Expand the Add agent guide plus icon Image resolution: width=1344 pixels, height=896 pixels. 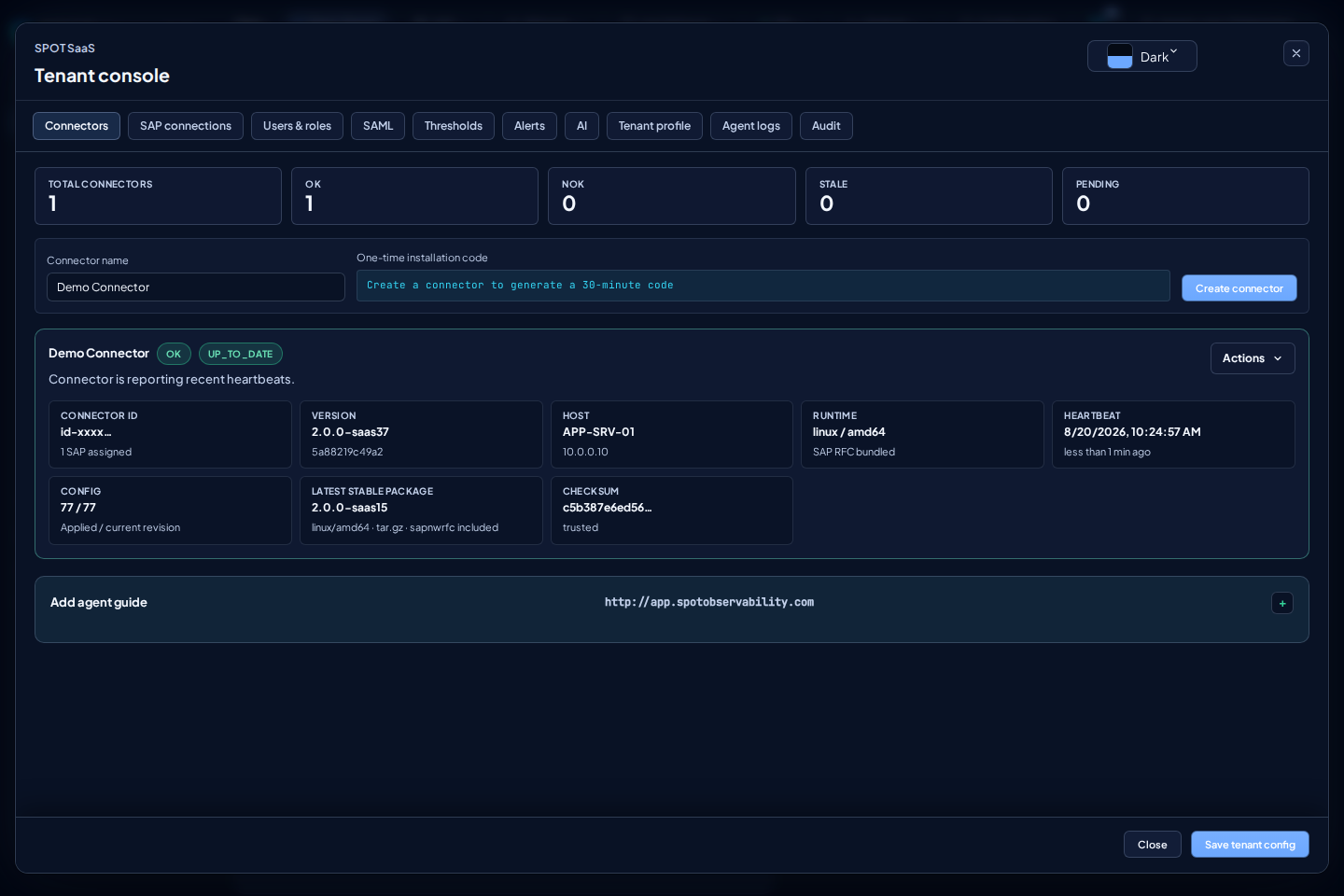click(1282, 603)
